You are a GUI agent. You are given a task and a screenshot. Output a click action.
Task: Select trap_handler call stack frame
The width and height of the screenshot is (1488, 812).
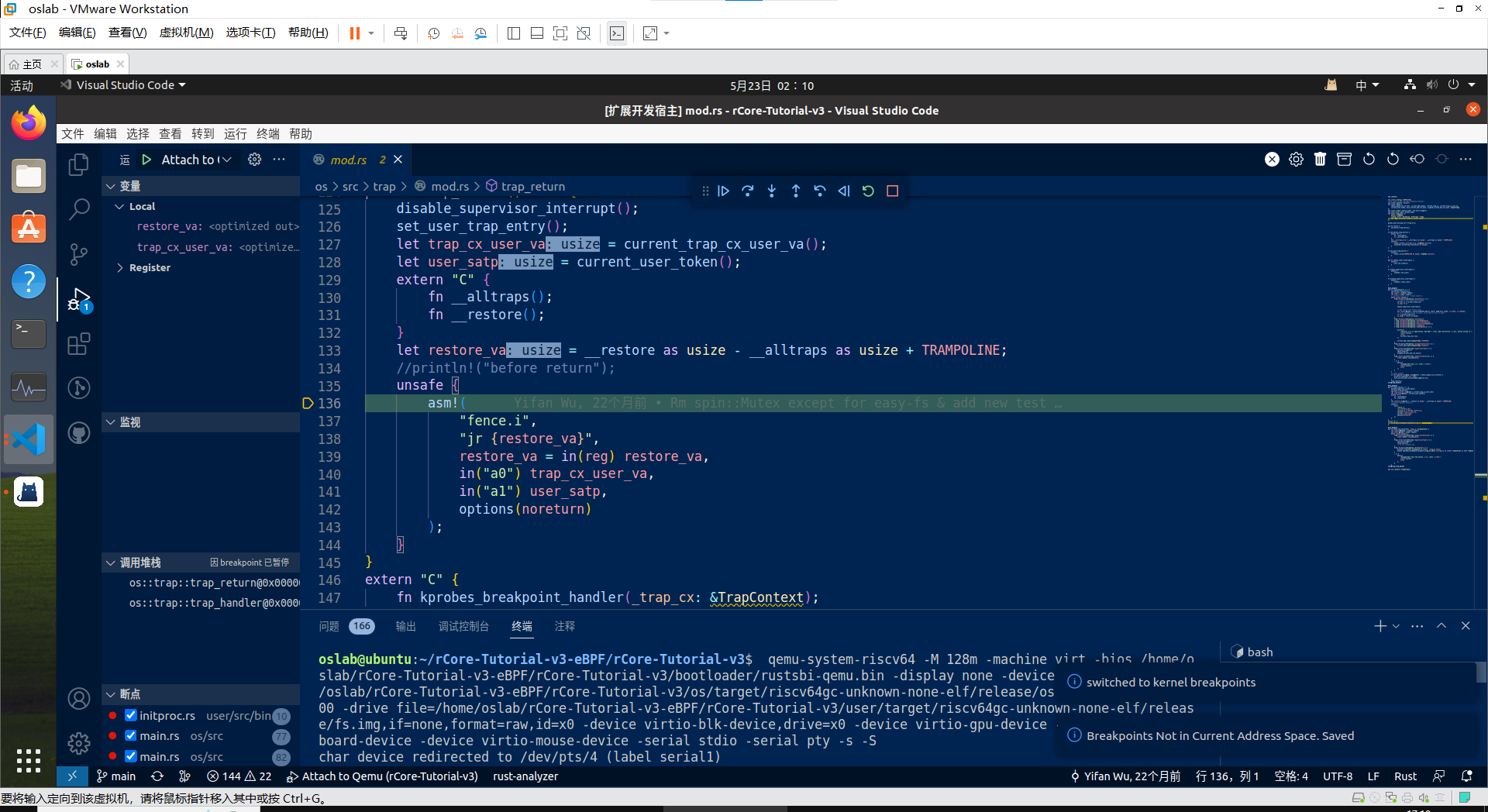click(x=214, y=603)
